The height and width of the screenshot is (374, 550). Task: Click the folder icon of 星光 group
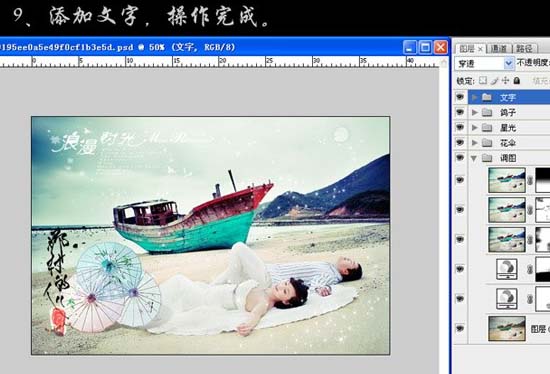point(487,127)
